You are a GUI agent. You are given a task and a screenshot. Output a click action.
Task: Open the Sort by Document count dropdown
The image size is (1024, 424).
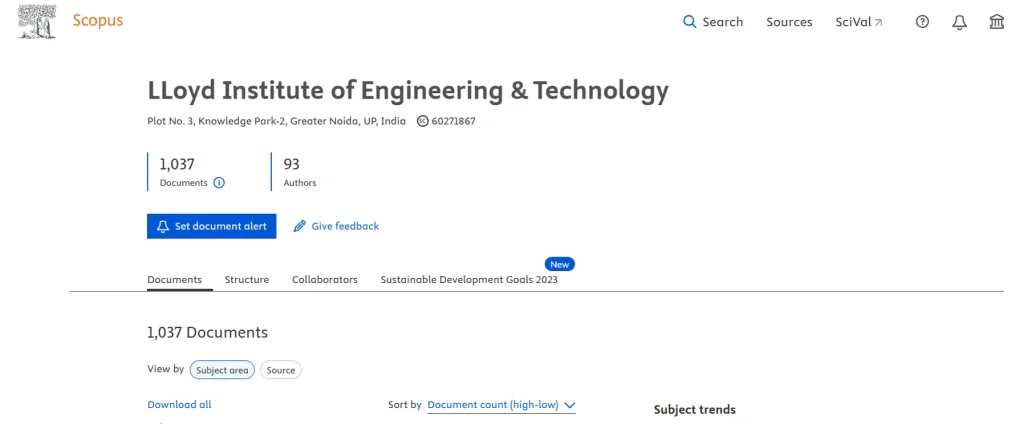(501, 405)
